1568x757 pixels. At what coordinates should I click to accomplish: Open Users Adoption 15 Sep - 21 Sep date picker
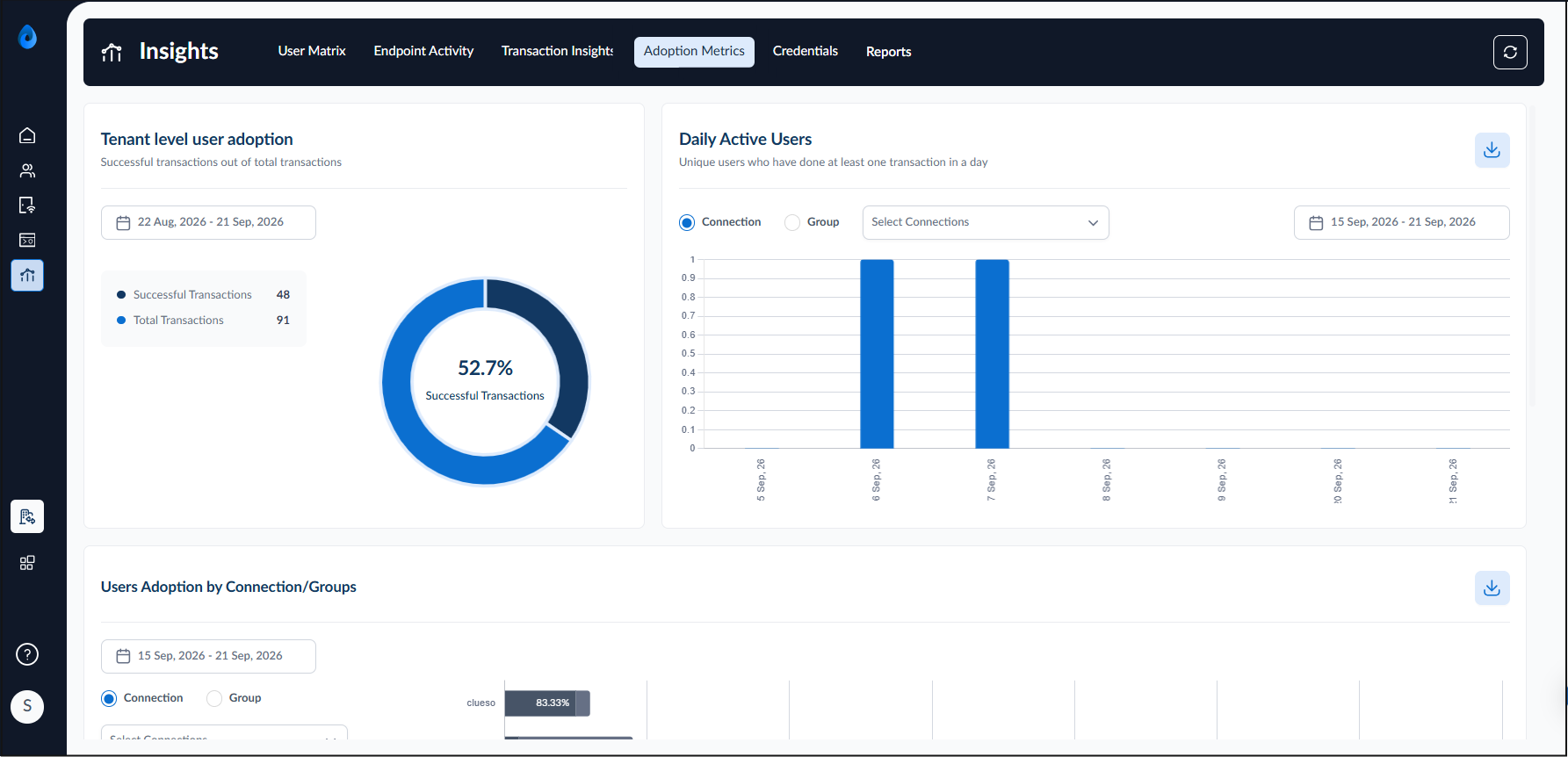208,656
